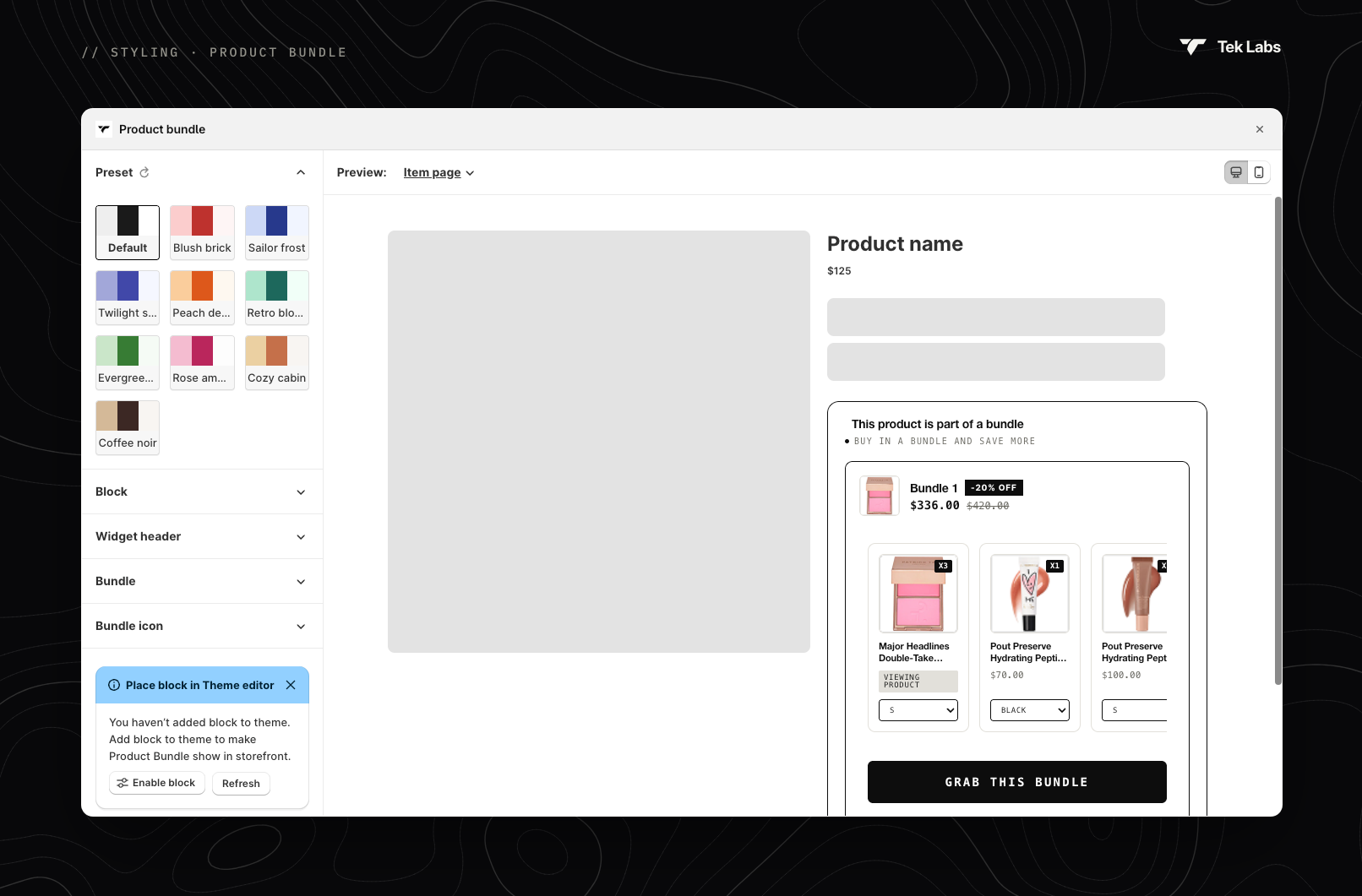This screenshot has width=1362, height=896.
Task: Switch to desktop preview view
Action: (1236, 172)
